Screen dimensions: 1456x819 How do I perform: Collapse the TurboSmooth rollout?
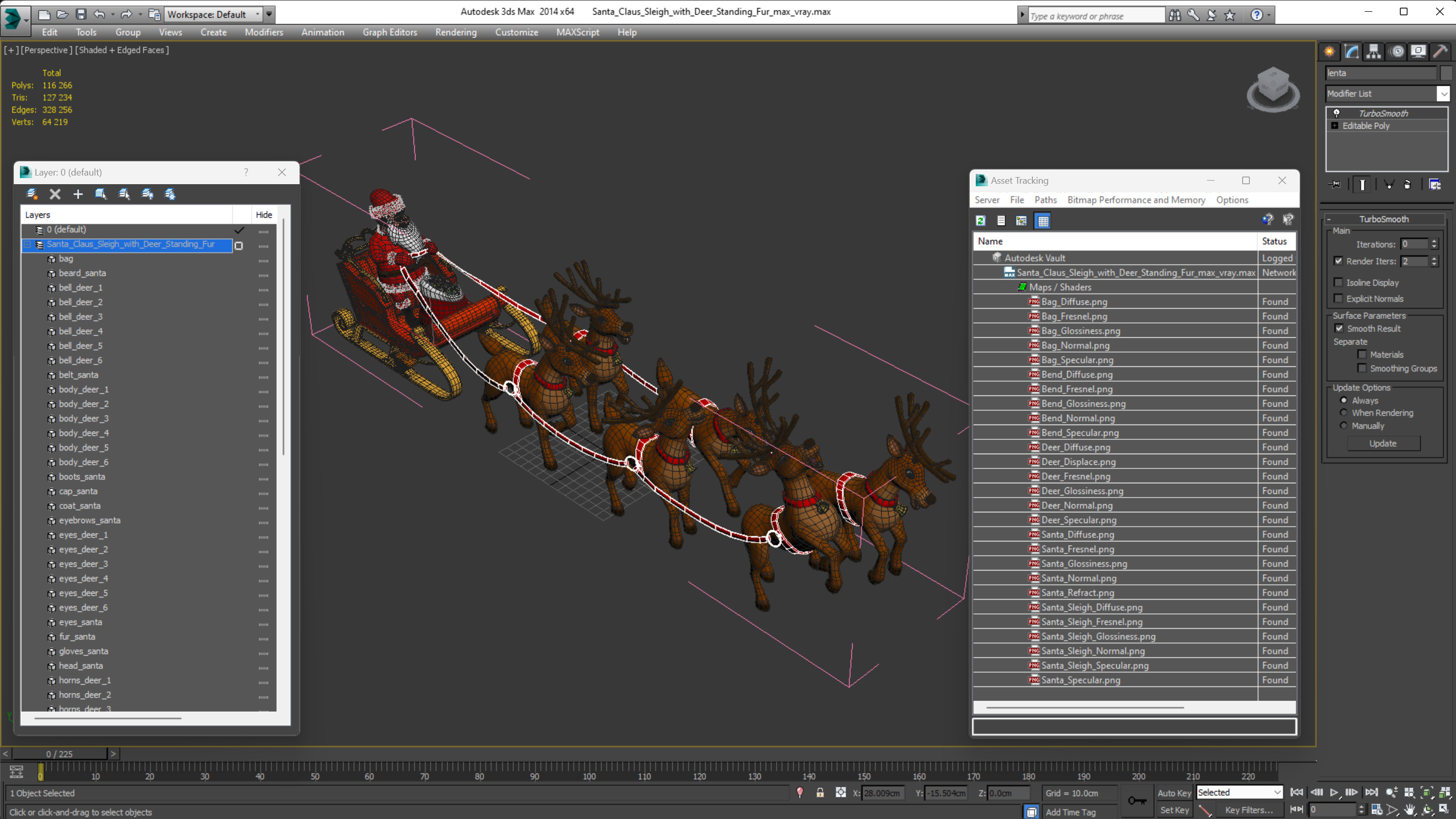click(1329, 219)
